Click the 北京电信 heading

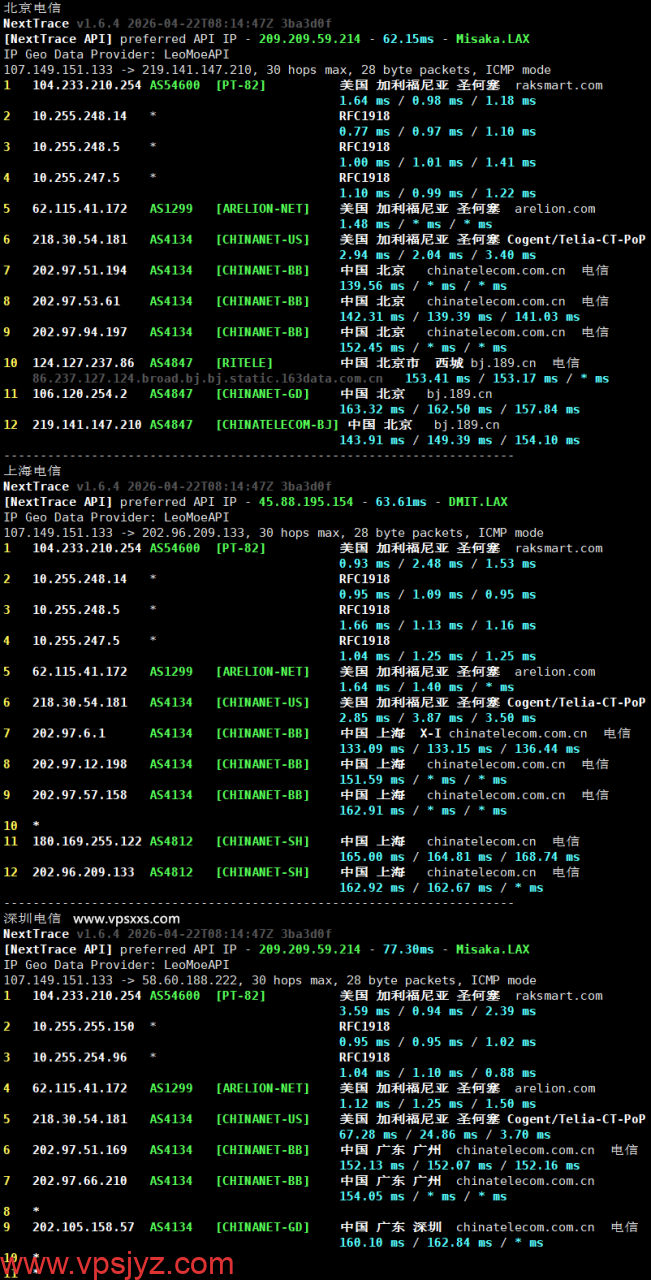[32, 8]
